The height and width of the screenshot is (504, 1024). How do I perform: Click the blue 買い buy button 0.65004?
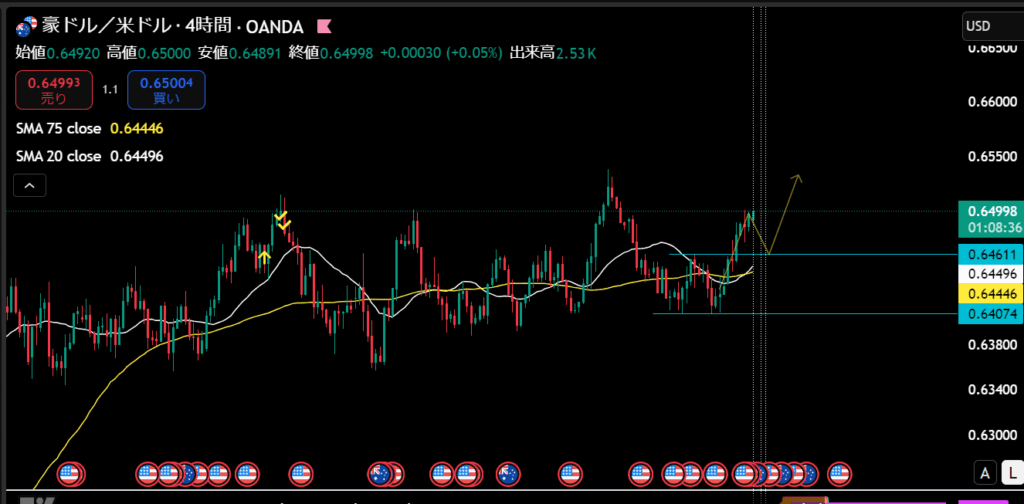click(x=166, y=90)
